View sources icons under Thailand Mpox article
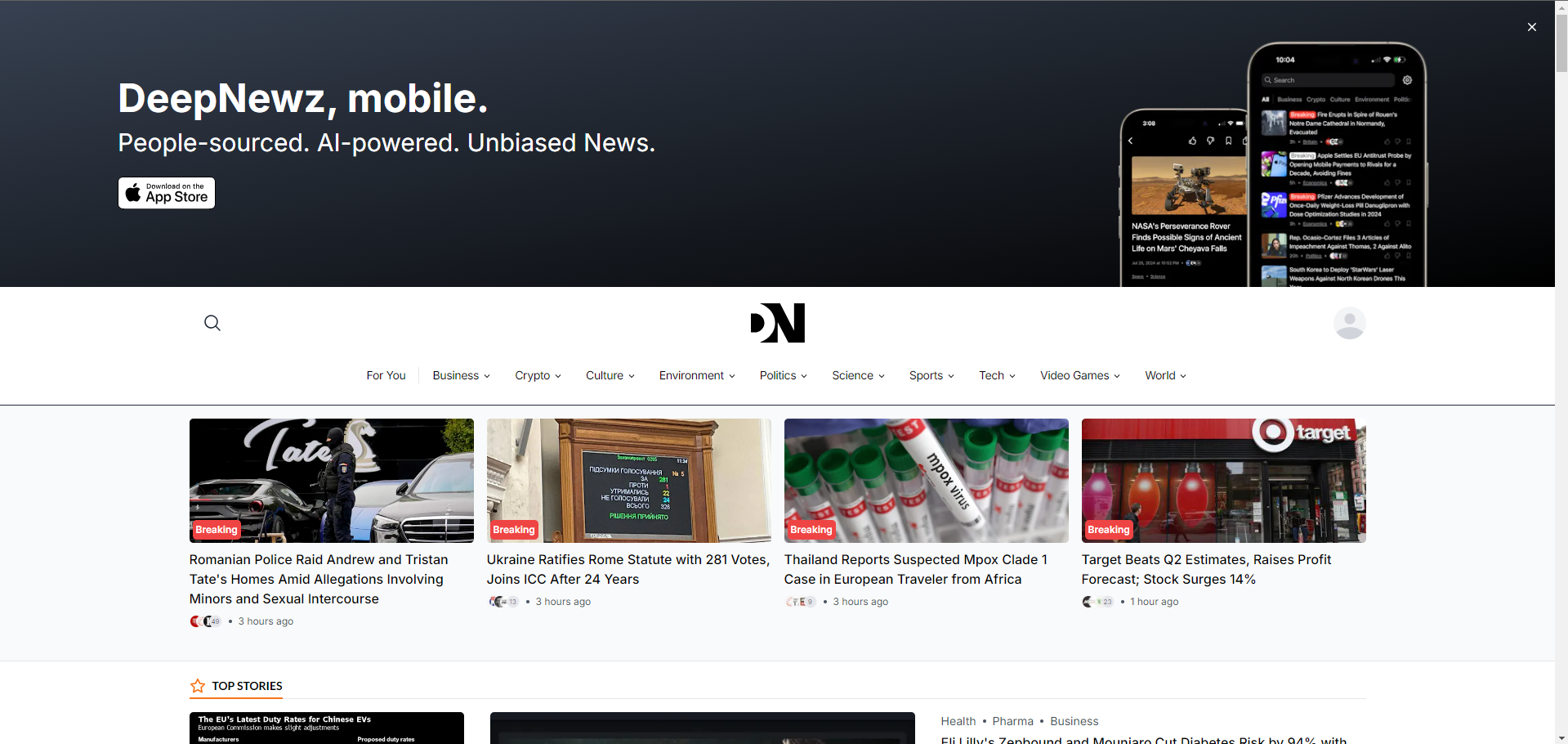Screen dimensions: 1568x744 (x=801, y=602)
